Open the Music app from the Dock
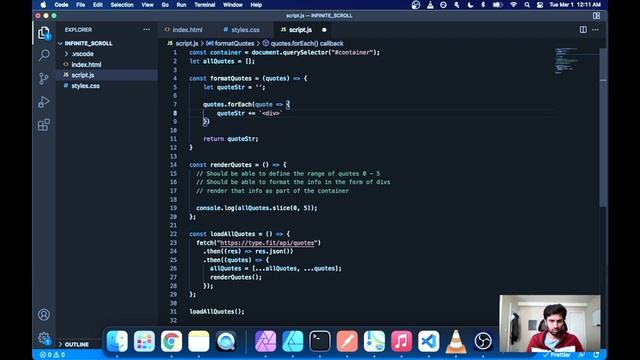This screenshot has height=360, width=640. pos(401,341)
